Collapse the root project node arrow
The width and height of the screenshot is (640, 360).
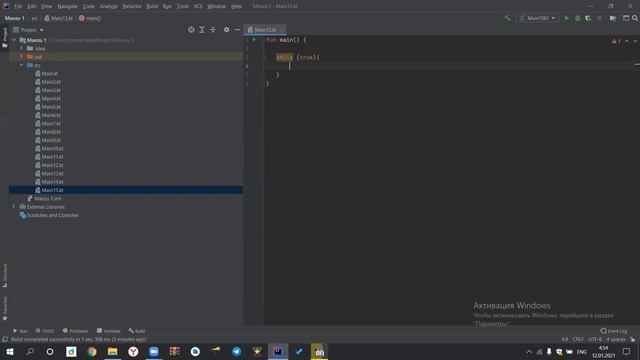coord(14,40)
